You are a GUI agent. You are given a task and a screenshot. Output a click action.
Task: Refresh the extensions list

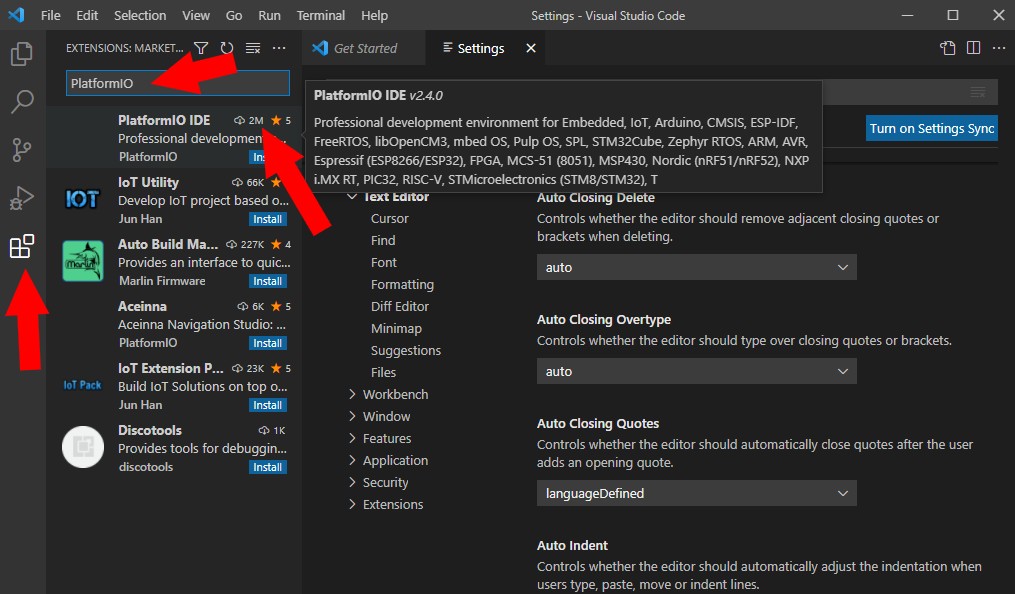pos(227,48)
